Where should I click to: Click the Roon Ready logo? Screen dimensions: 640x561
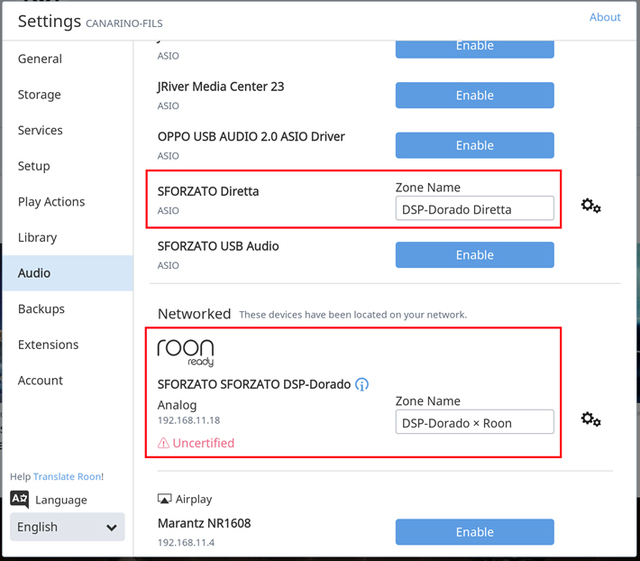[x=186, y=352]
